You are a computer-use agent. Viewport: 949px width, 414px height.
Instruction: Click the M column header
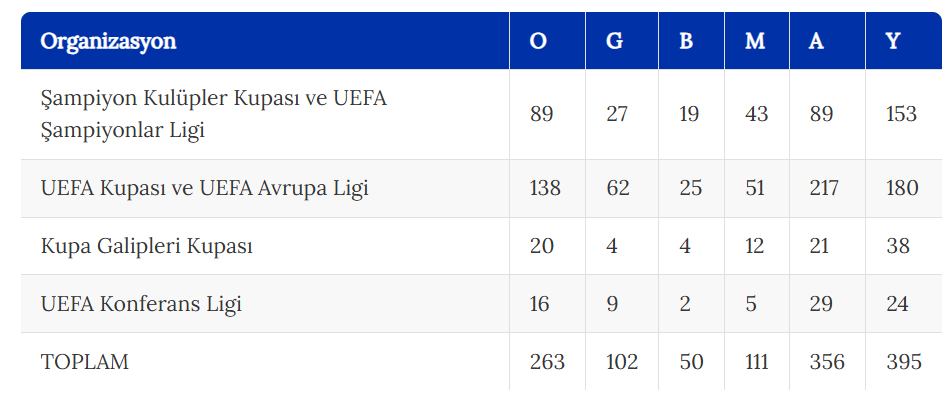click(755, 41)
